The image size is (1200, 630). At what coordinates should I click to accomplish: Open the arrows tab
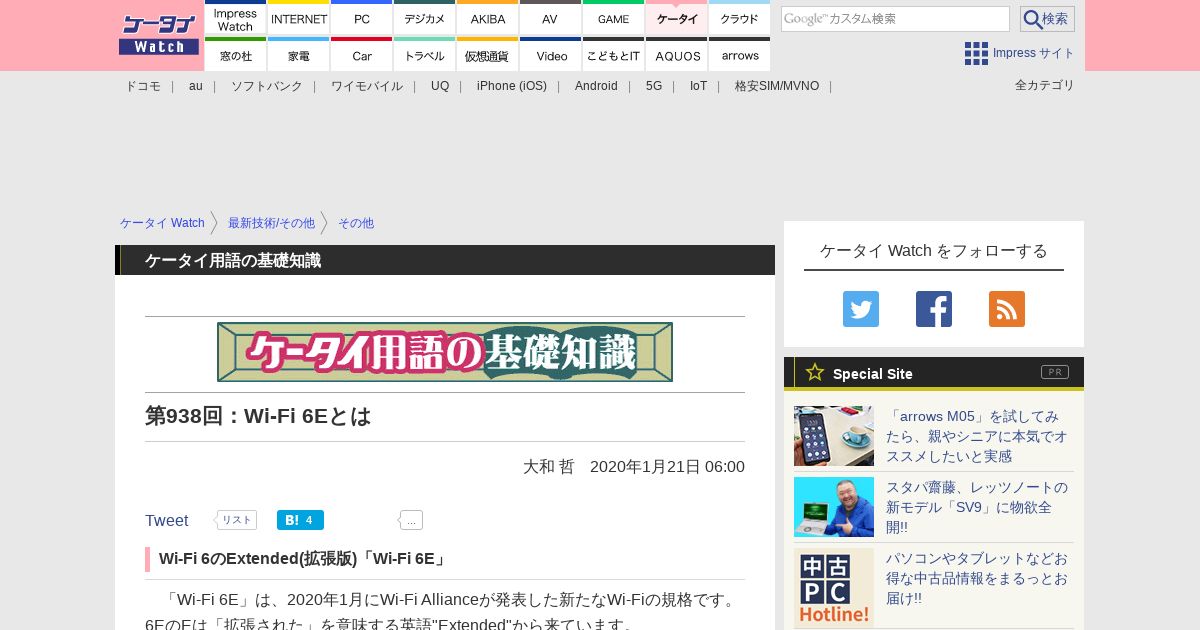tap(740, 54)
